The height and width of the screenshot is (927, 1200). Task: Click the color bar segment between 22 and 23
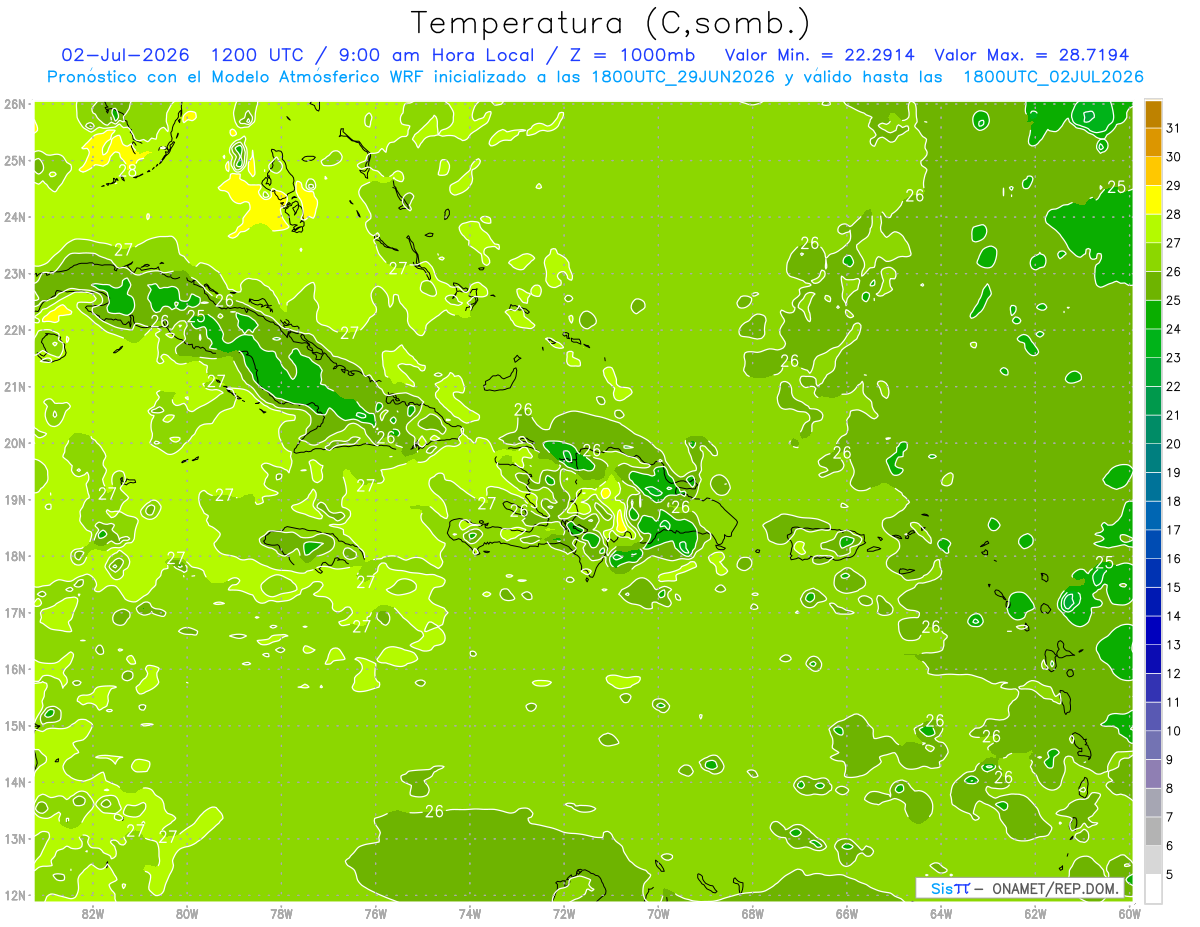point(1153,373)
